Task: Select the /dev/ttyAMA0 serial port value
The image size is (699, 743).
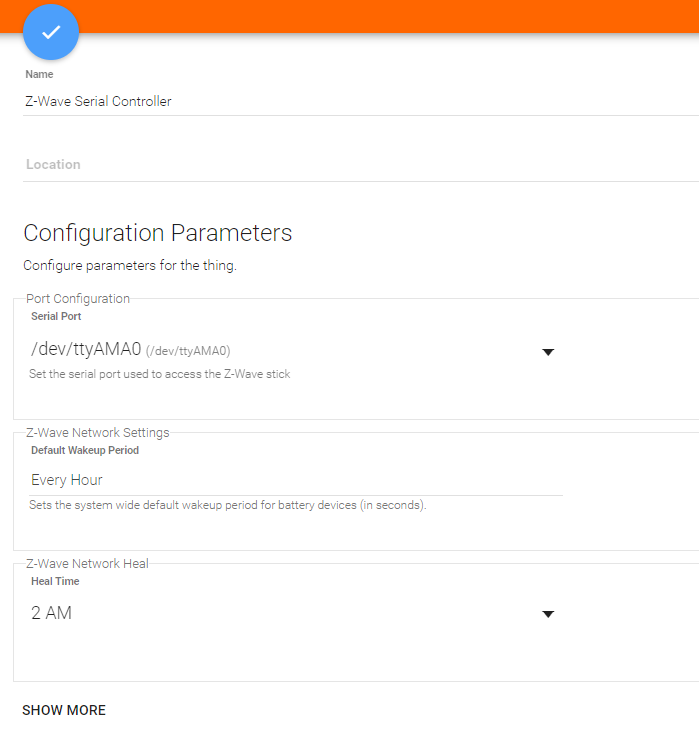Action: pyautogui.click(x=130, y=349)
